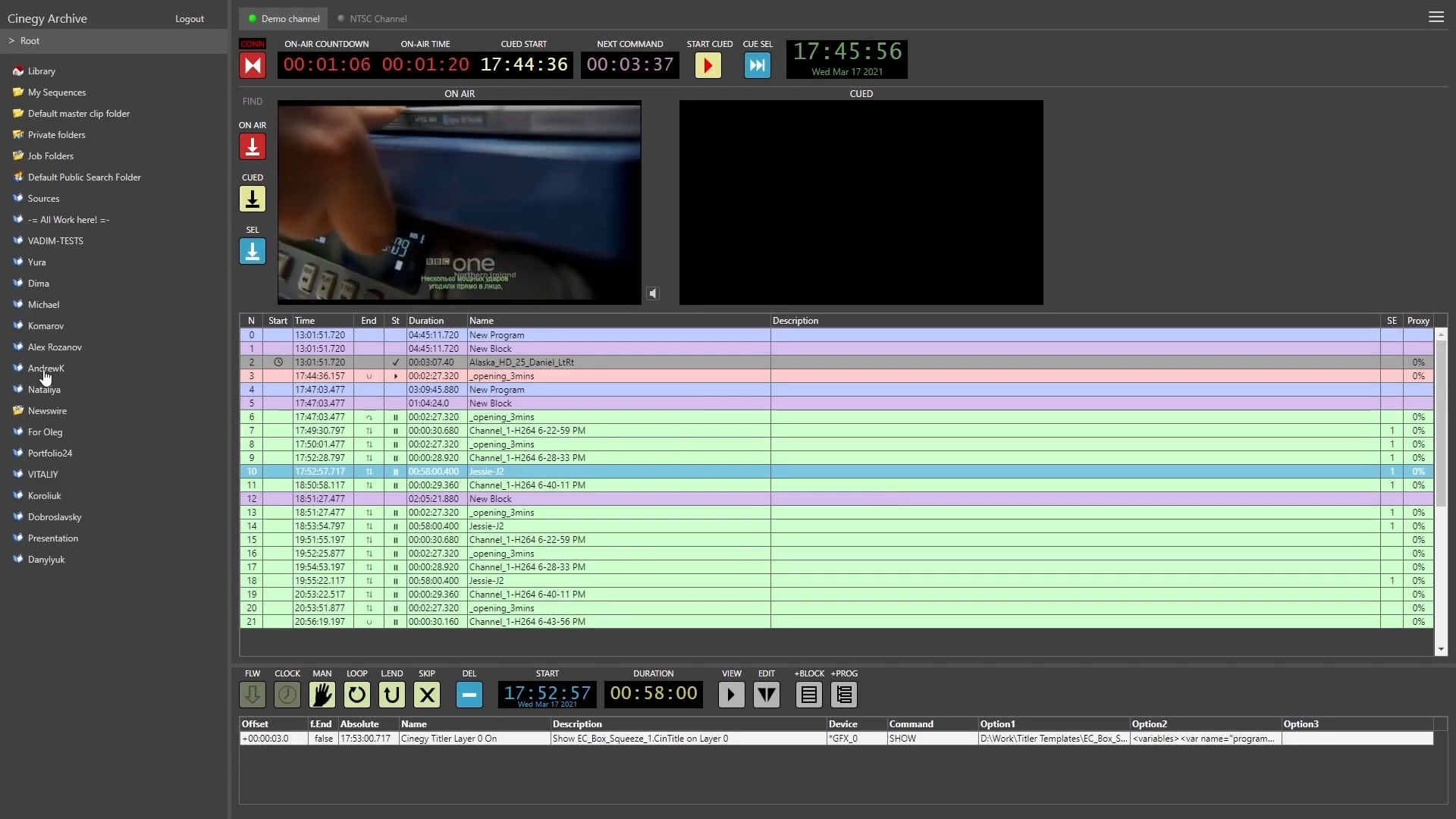The width and height of the screenshot is (1456, 819).
Task: Open the hamburger menu at top right
Action: pos(1436,17)
